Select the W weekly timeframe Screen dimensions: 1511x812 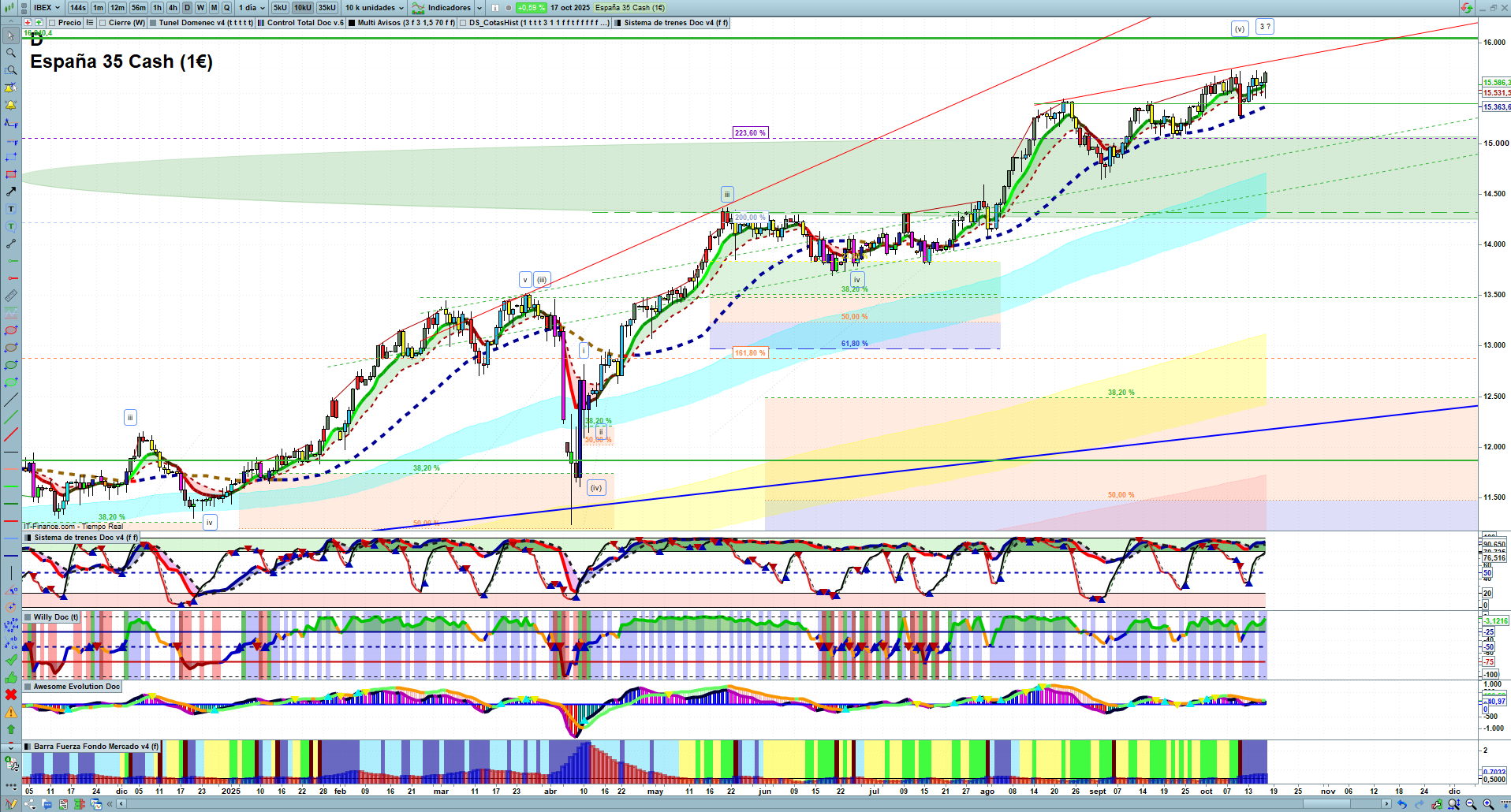coord(200,8)
